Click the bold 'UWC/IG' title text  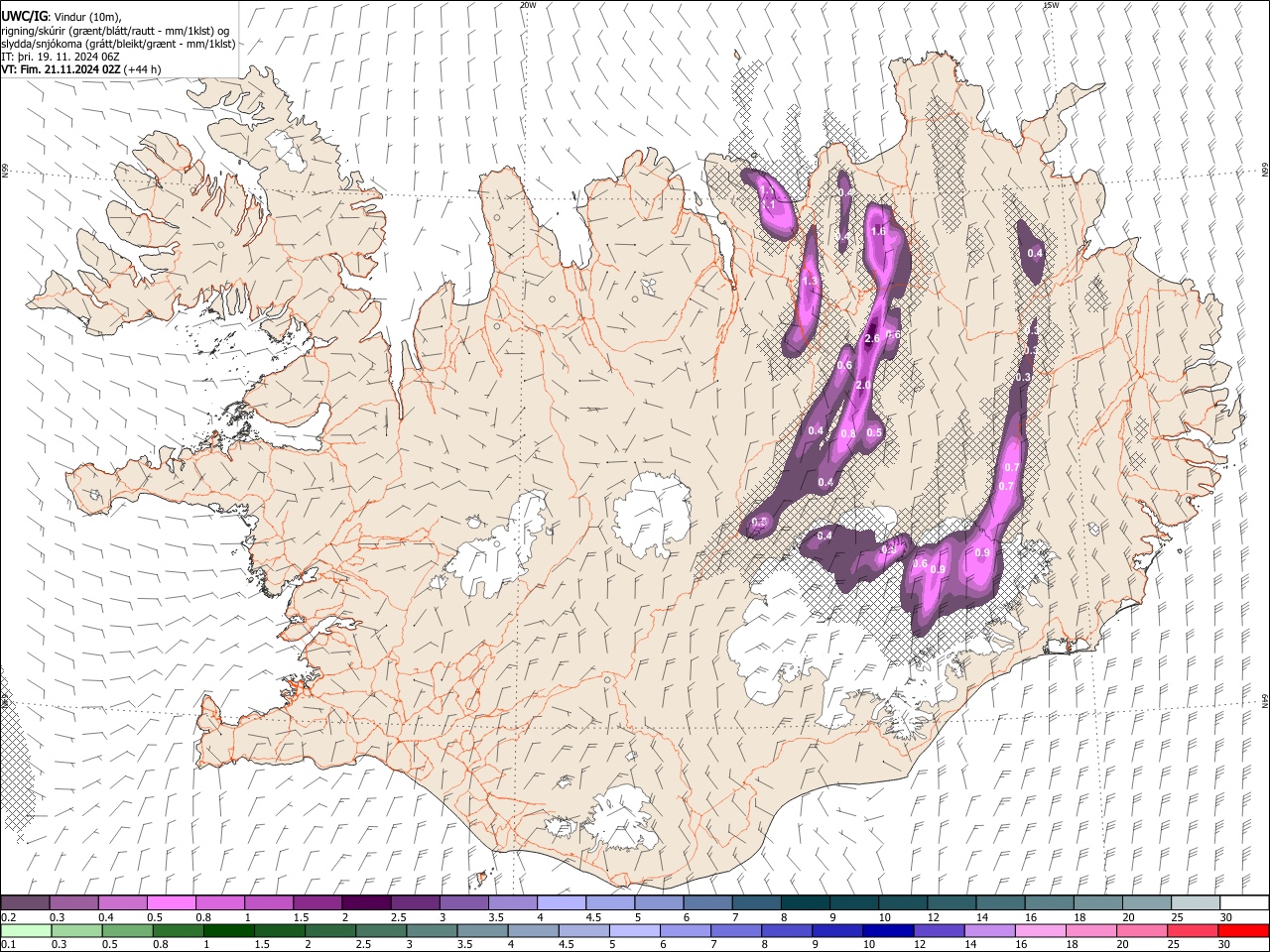pos(25,16)
